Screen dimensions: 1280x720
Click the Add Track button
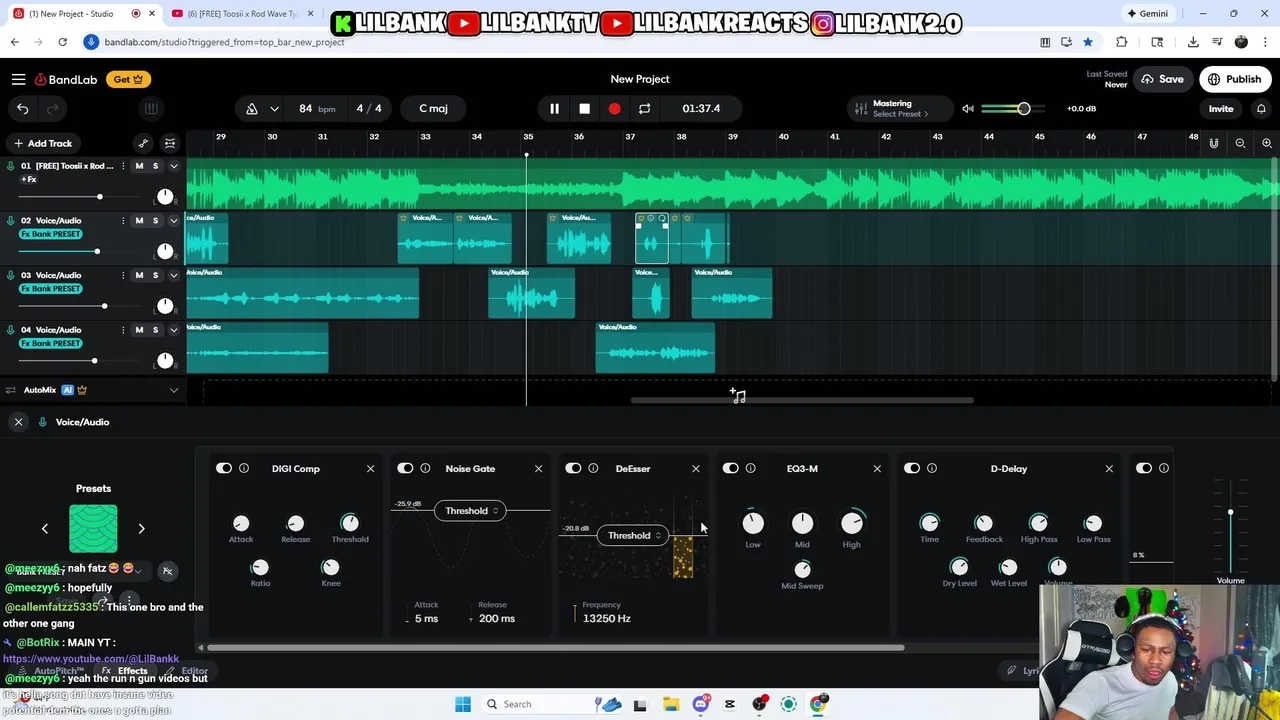pyautogui.click(x=42, y=143)
